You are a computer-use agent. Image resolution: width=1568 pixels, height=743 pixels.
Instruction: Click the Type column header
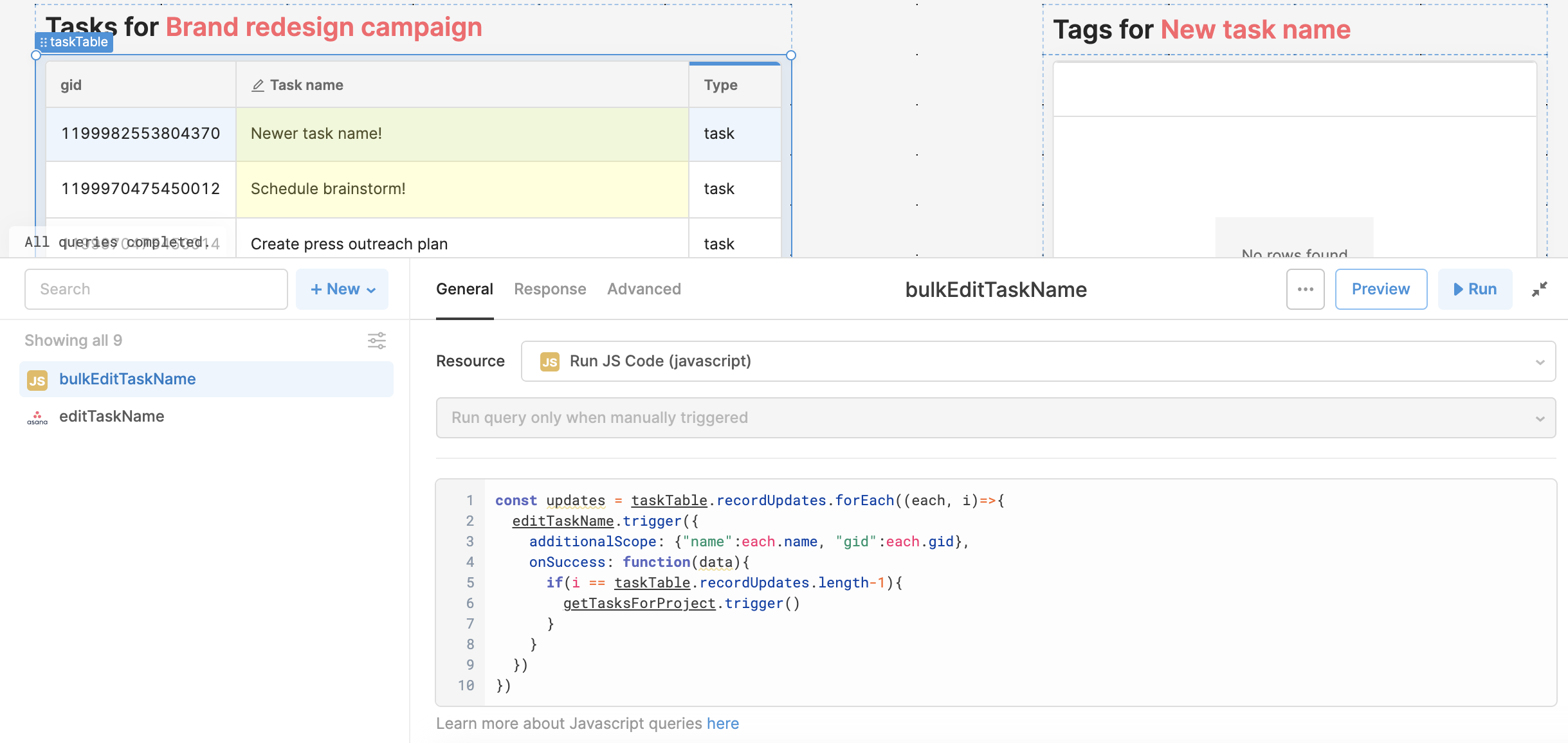(734, 85)
